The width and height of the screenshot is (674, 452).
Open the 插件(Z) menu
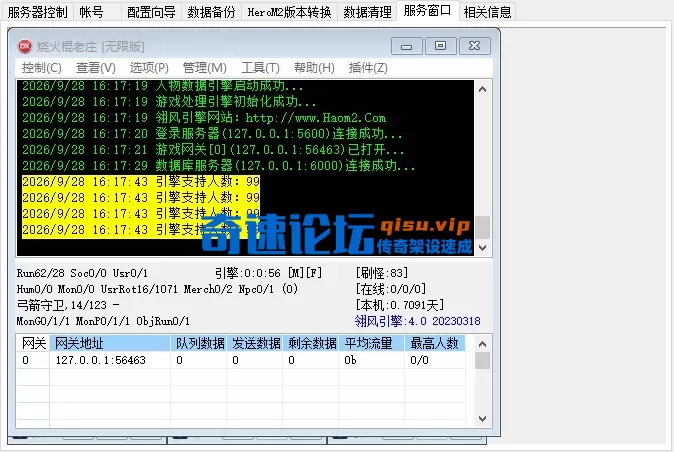368,67
